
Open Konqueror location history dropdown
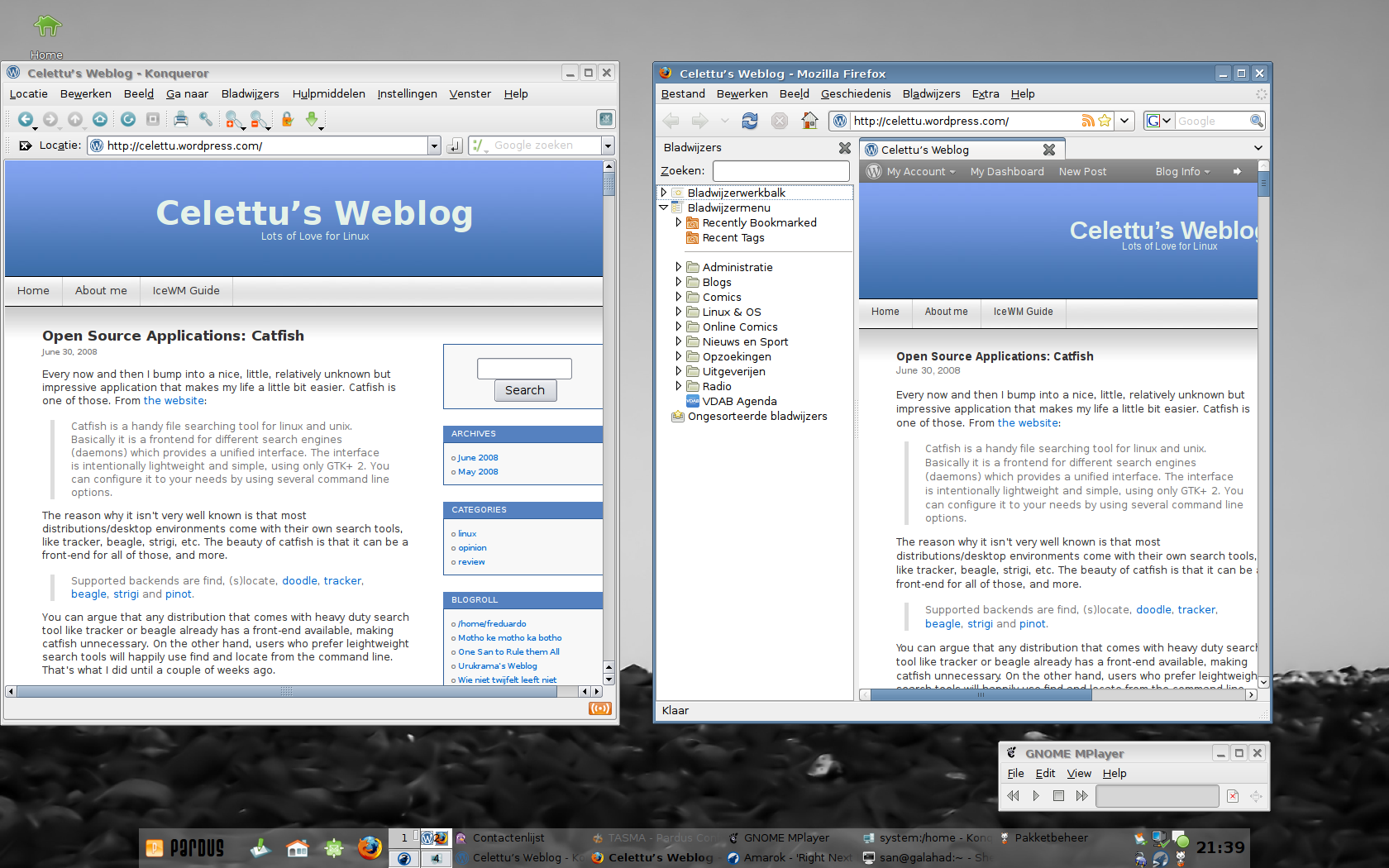(x=434, y=146)
